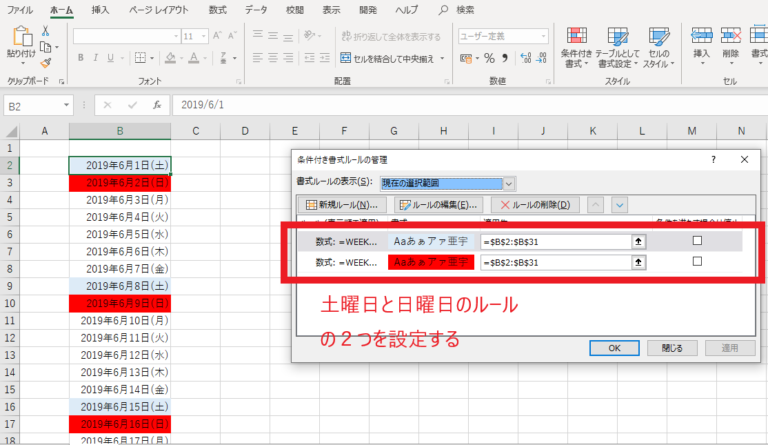Screen dimensions: 768x445
Task: Click 新規ルール button
Action: [342, 205]
